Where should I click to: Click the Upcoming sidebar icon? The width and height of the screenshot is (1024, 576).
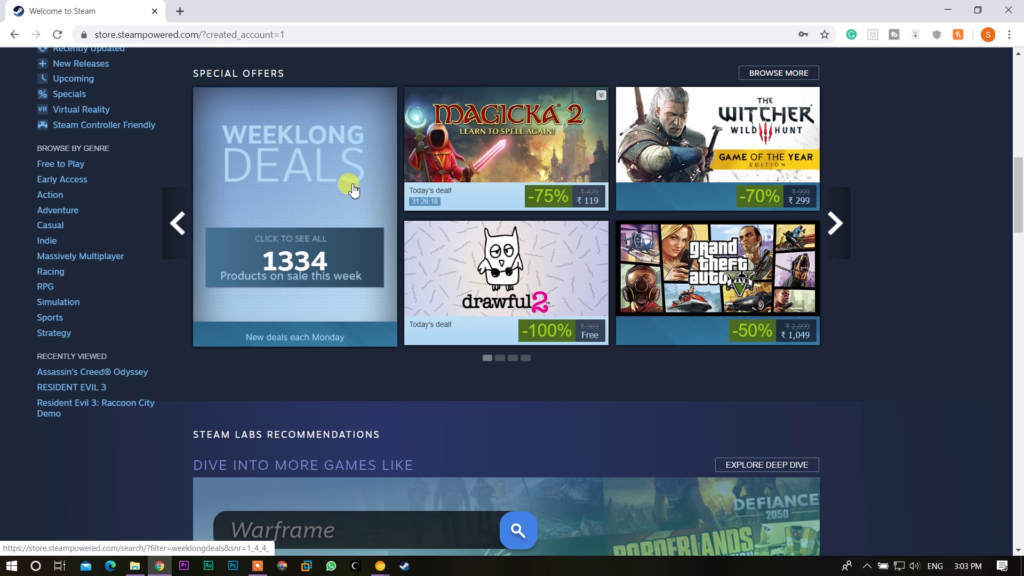42,78
